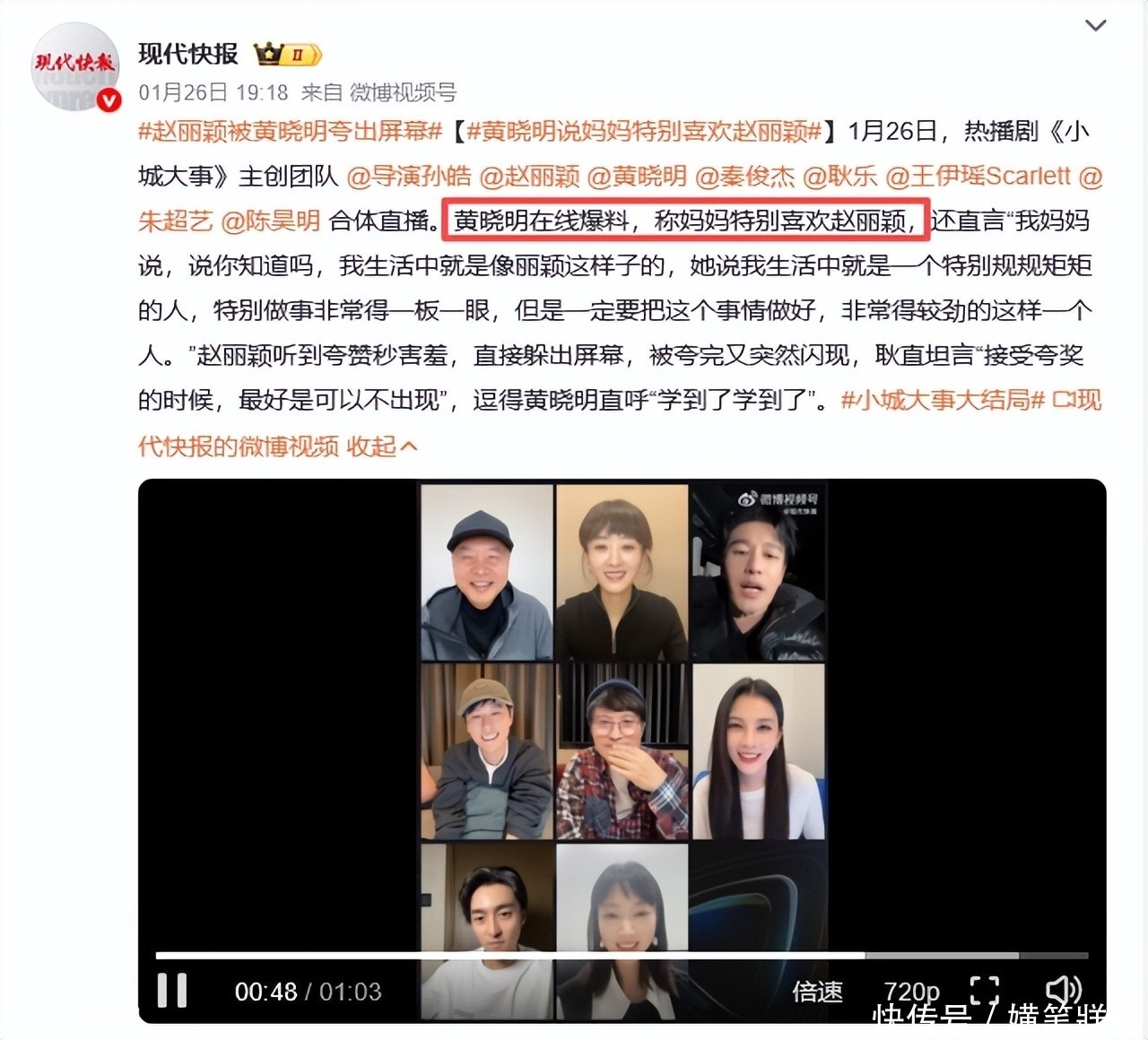1148x1040 pixels.
Task: Mute the video volume speaker icon
Action: (x=1065, y=990)
